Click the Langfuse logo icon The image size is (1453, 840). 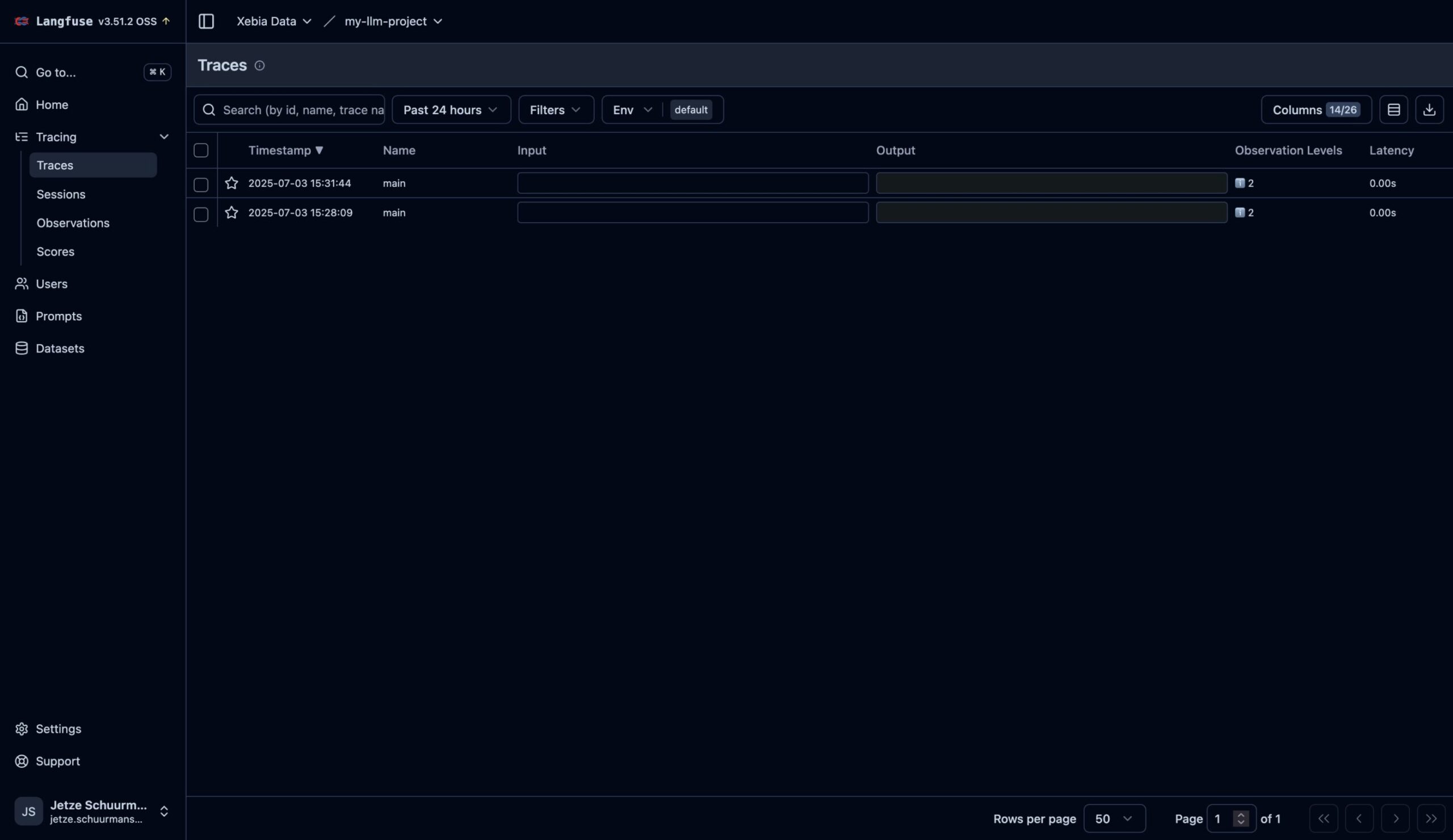coord(22,22)
